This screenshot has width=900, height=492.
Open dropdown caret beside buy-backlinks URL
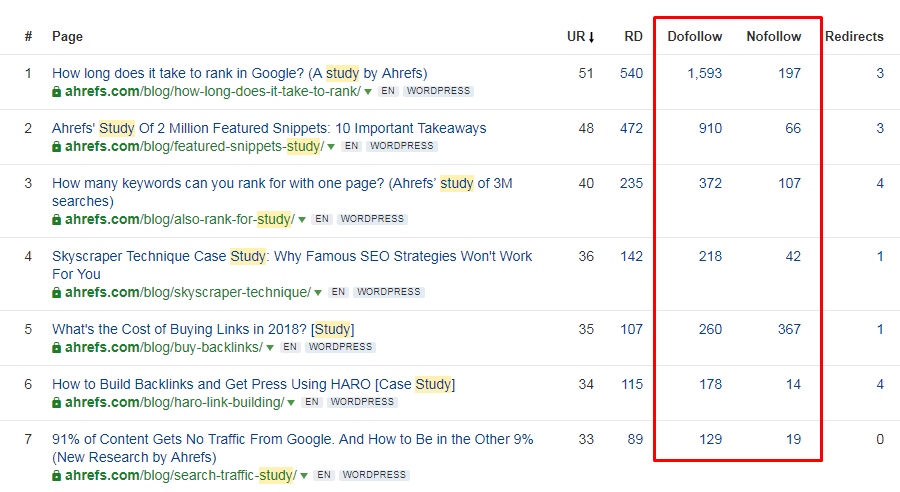click(270, 347)
